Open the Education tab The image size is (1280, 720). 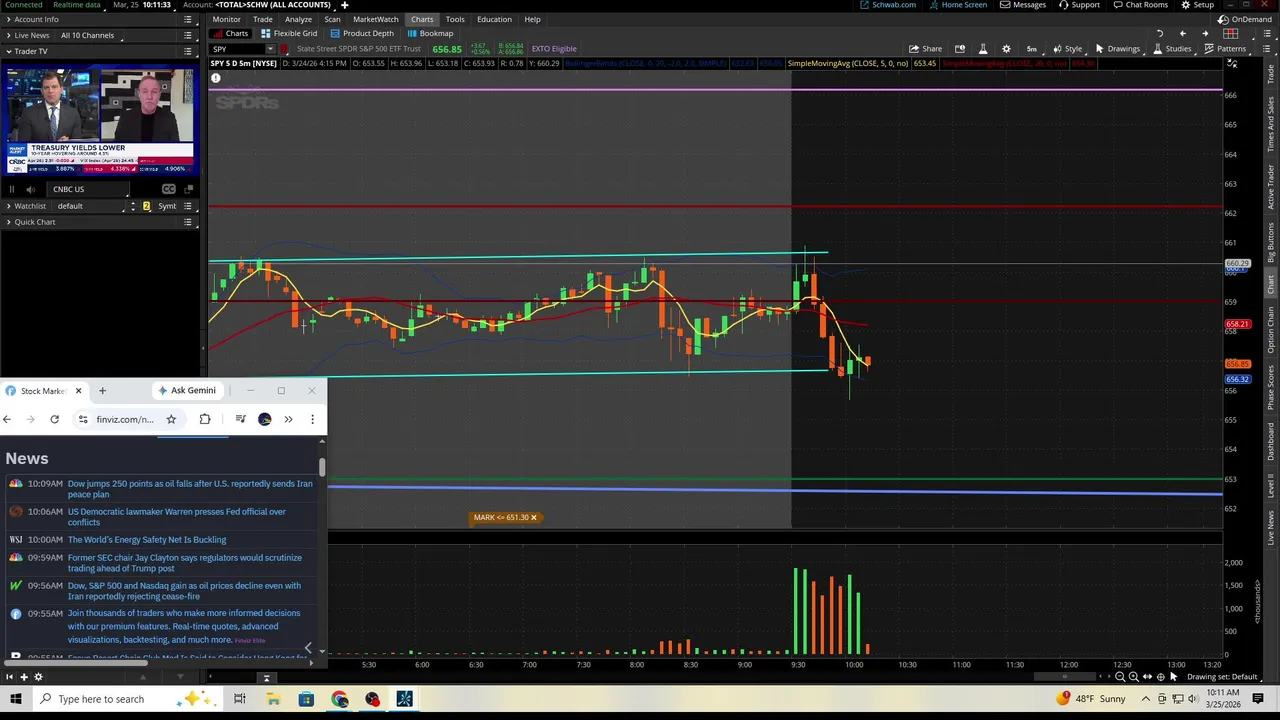click(494, 19)
